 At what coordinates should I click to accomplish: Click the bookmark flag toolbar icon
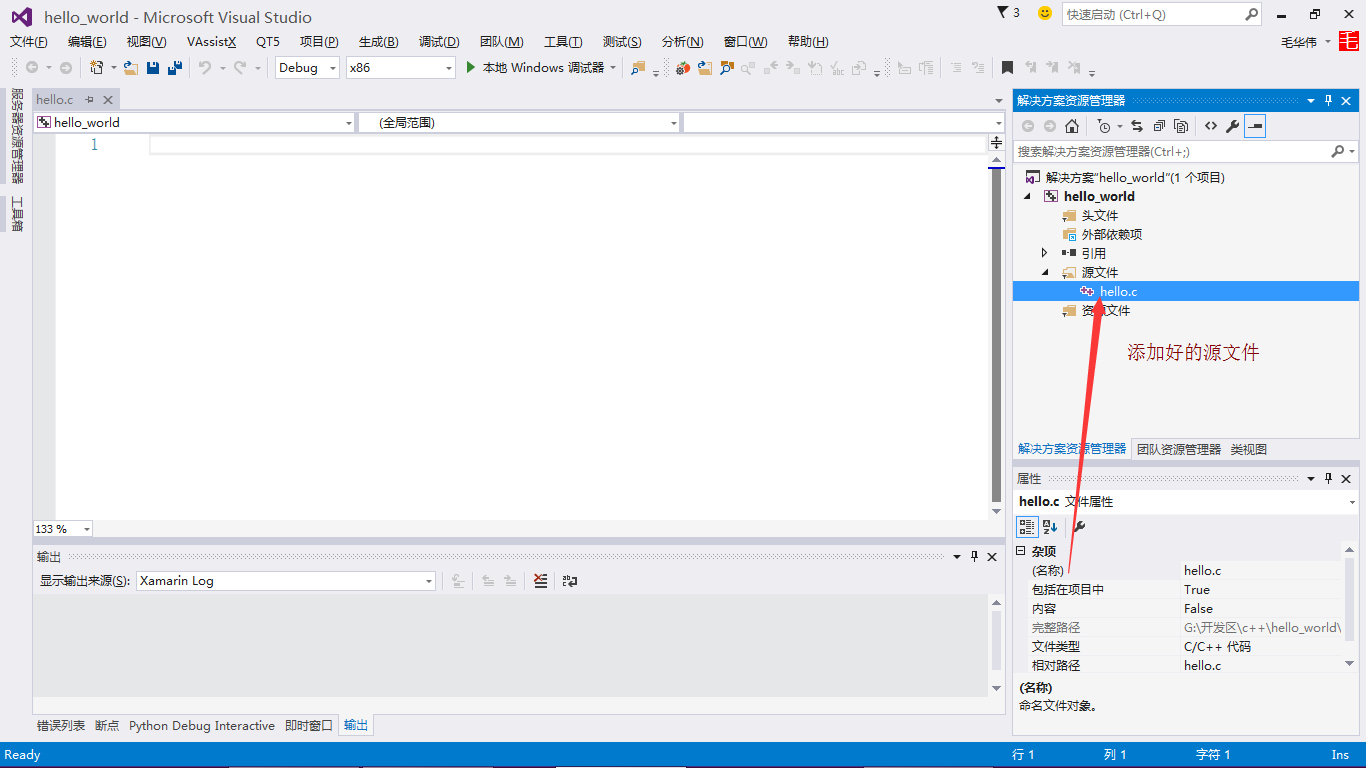pos(1007,67)
